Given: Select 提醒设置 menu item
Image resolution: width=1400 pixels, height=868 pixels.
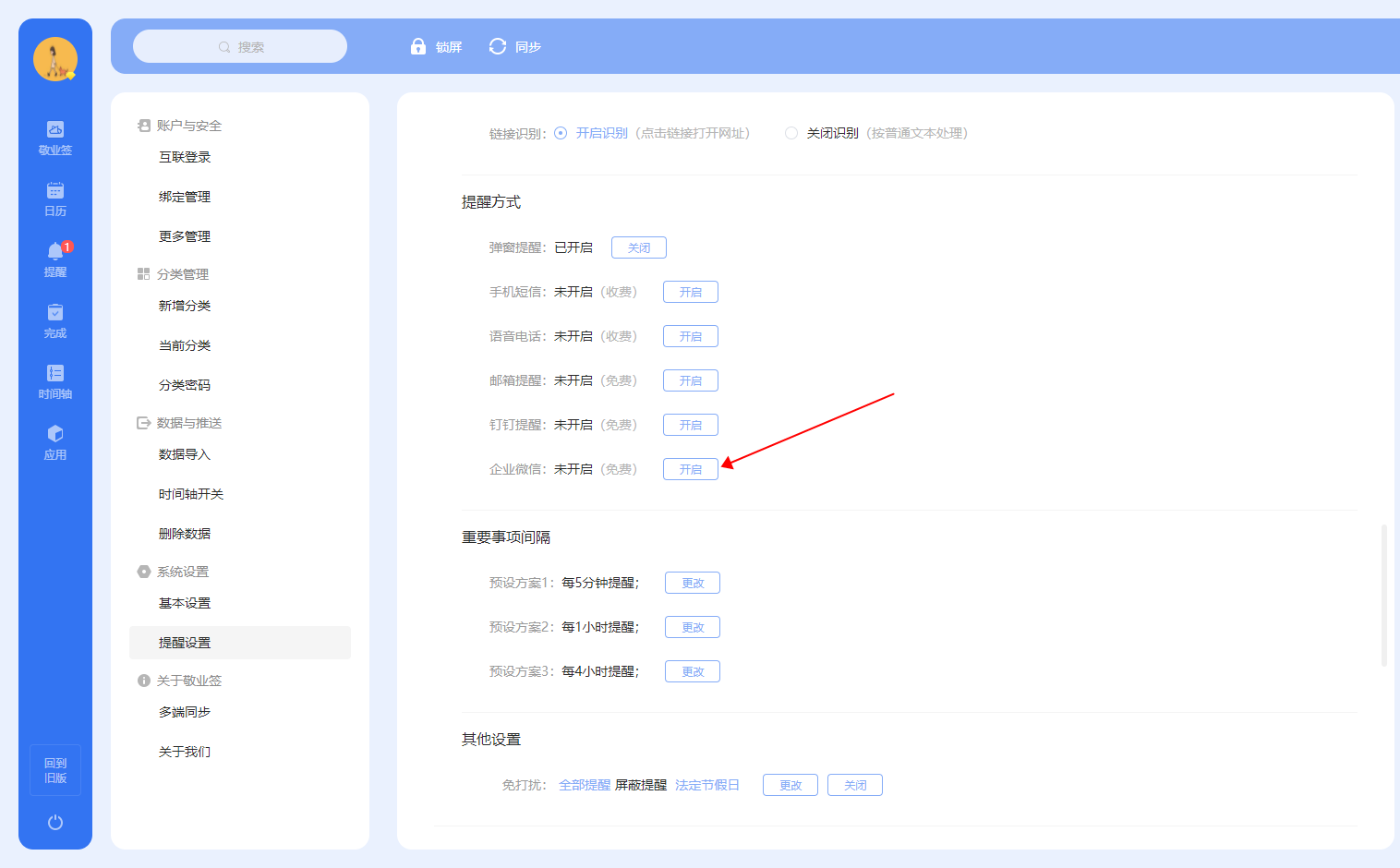Looking at the screenshot, I should [x=240, y=643].
